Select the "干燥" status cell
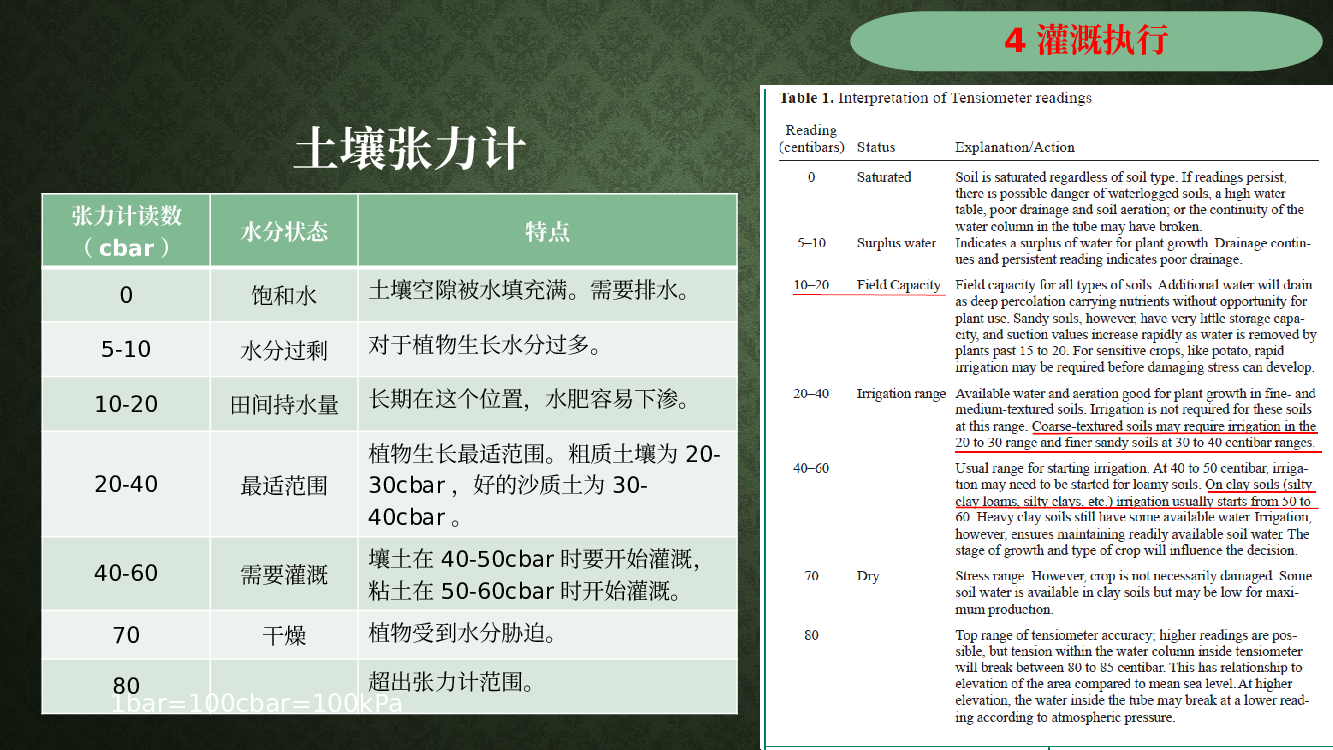This screenshot has width=1333, height=750. point(284,635)
